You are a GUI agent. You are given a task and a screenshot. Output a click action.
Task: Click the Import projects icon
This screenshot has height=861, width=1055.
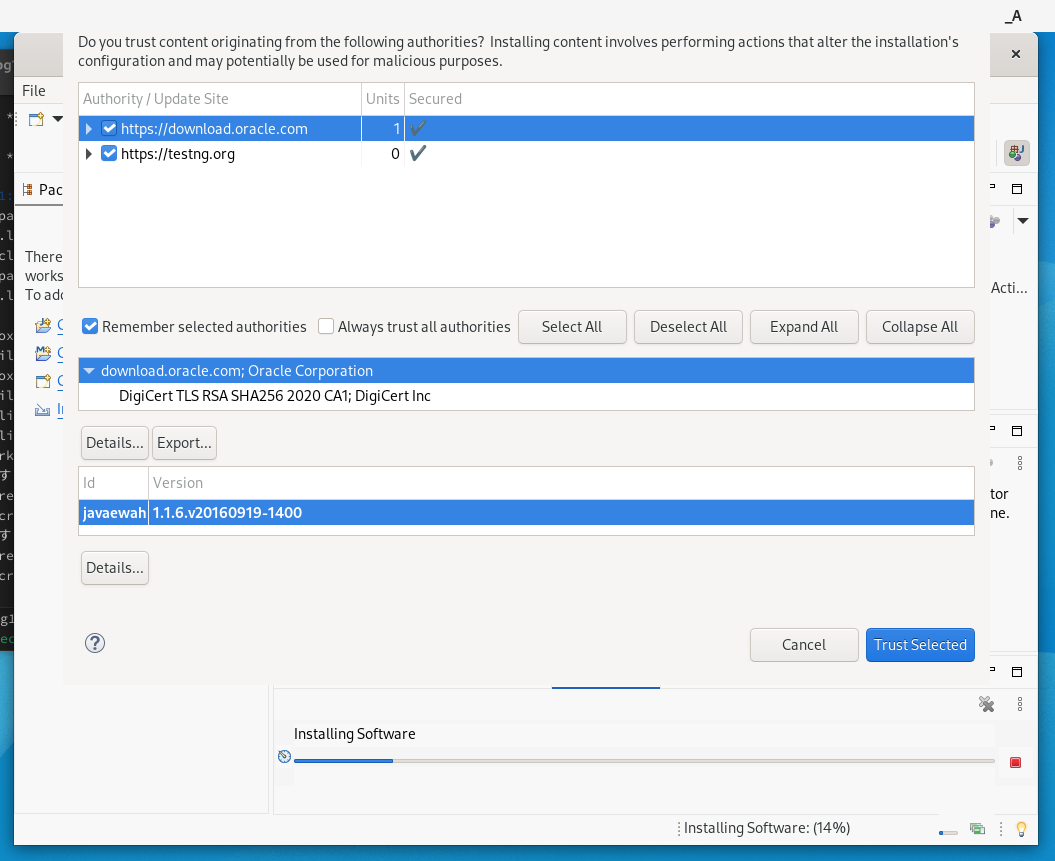click(42, 410)
